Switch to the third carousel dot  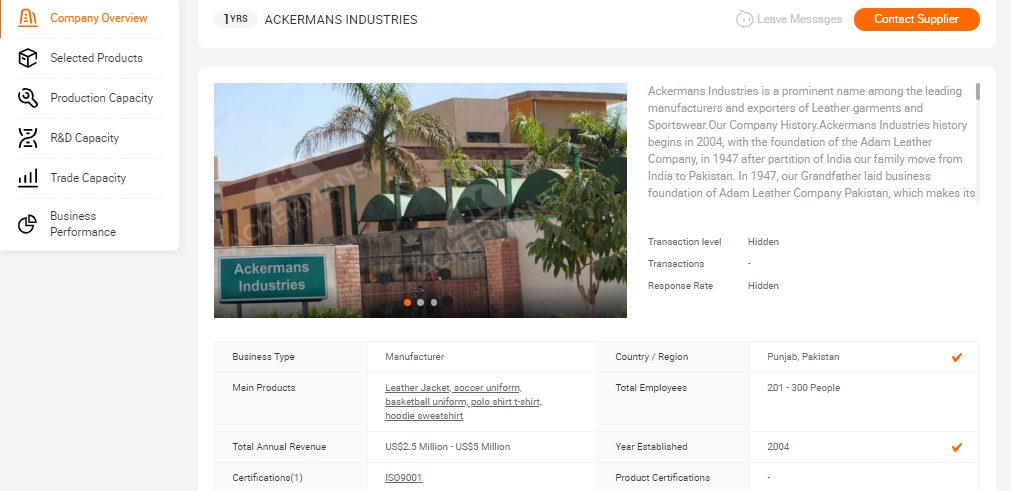tap(434, 302)
